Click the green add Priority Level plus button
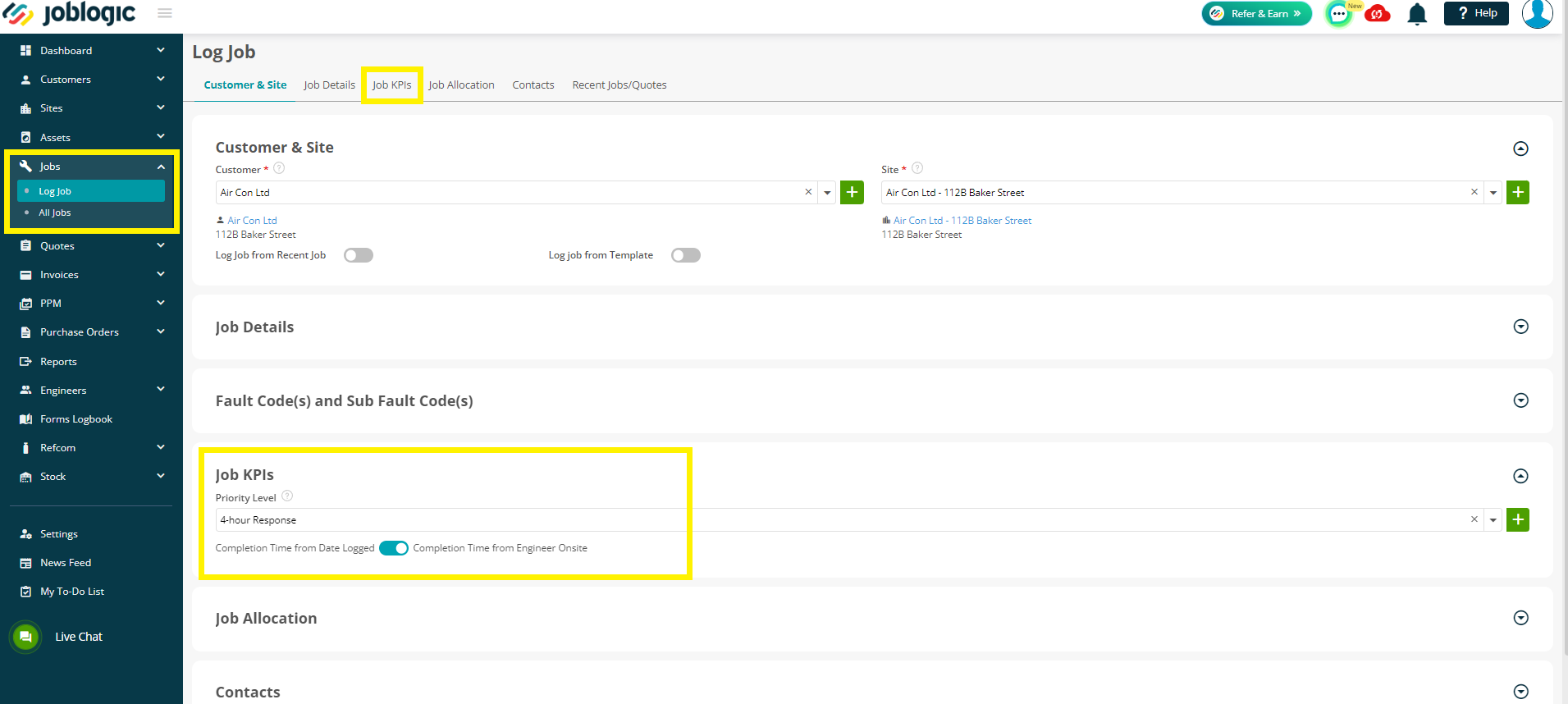 coord(1518,519)
